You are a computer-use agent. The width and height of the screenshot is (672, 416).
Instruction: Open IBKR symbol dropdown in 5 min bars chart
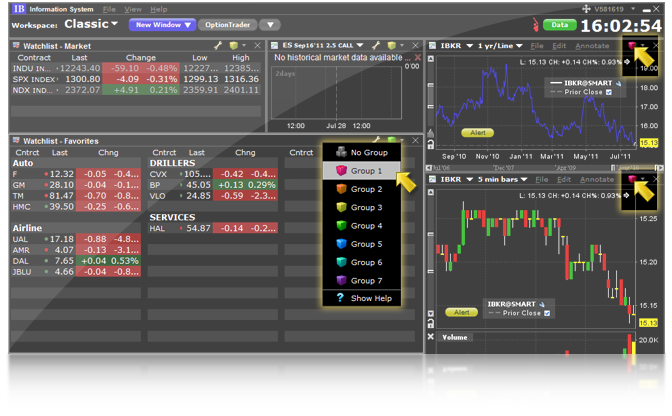tap(470, 180)
